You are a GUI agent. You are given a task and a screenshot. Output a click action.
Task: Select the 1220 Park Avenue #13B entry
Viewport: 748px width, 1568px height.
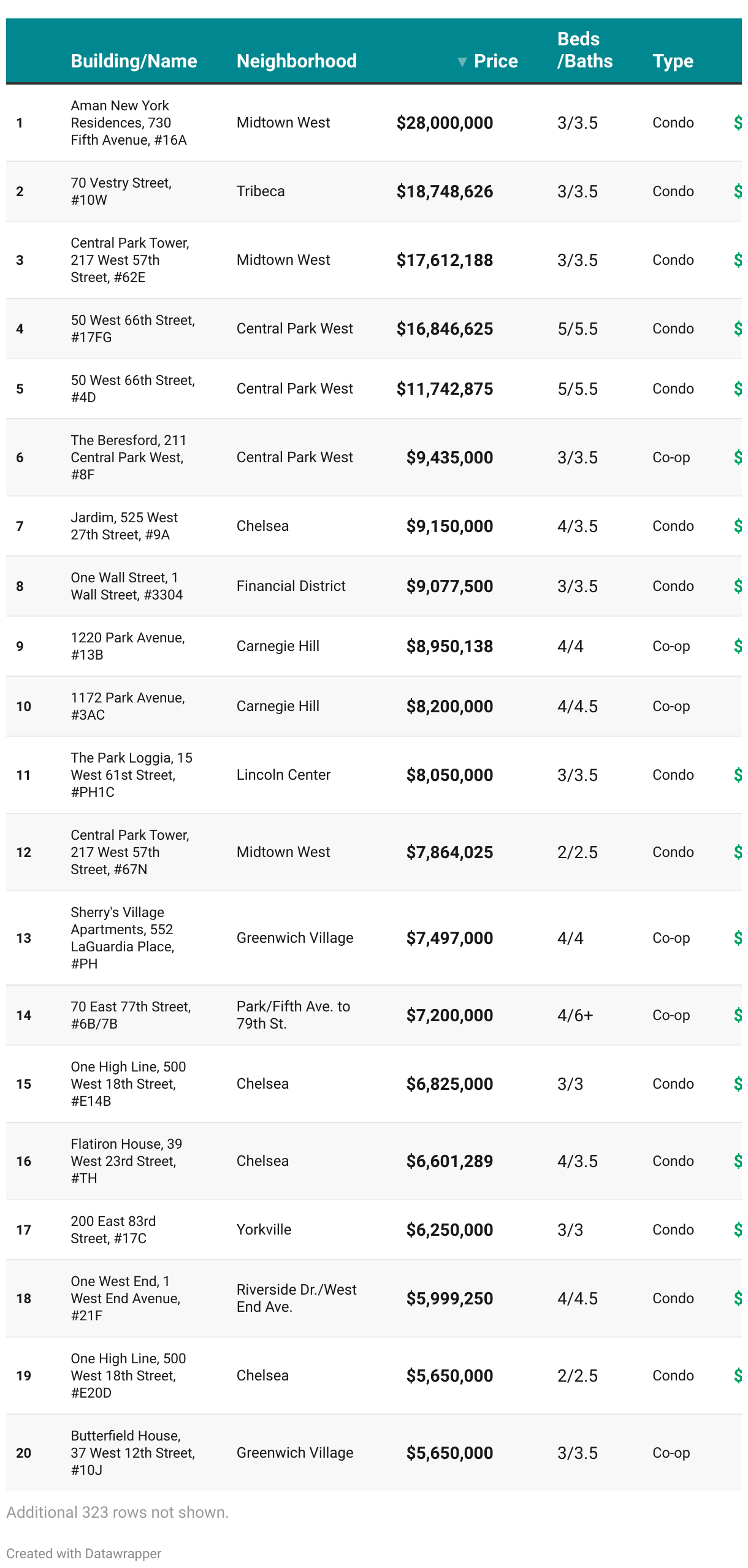point(128,646)
